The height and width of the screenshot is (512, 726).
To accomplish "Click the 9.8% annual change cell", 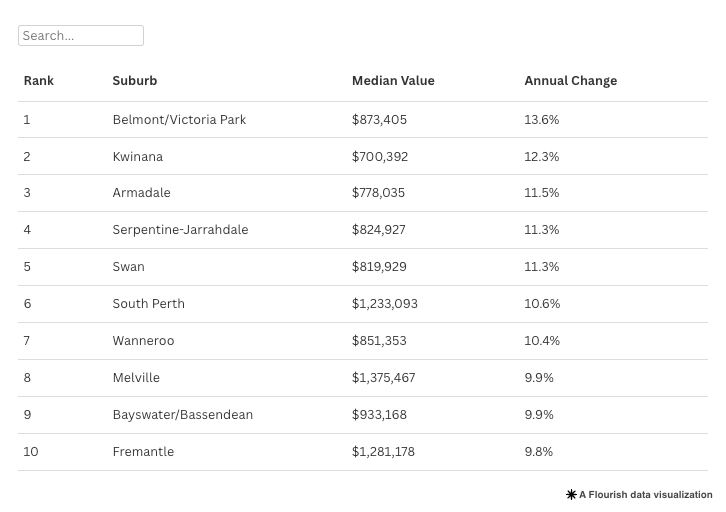I will click(538, 452).
